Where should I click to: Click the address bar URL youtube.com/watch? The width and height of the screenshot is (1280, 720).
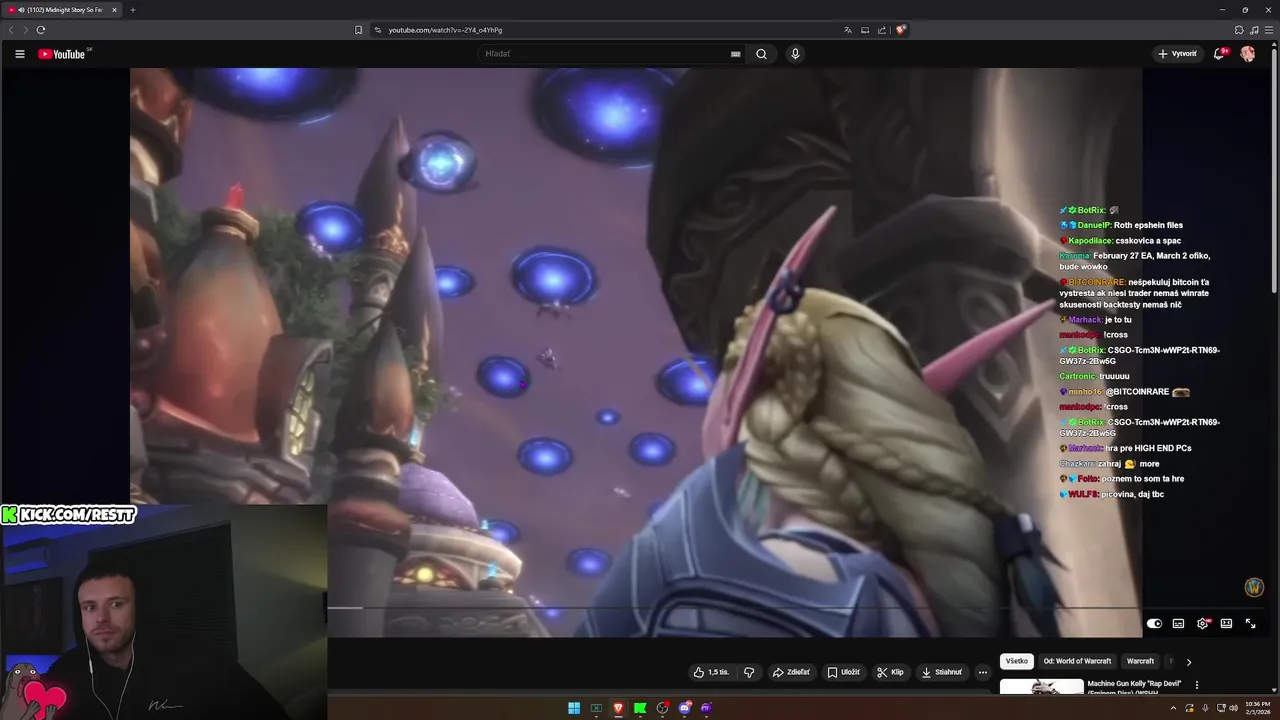[x=445, y=30]
